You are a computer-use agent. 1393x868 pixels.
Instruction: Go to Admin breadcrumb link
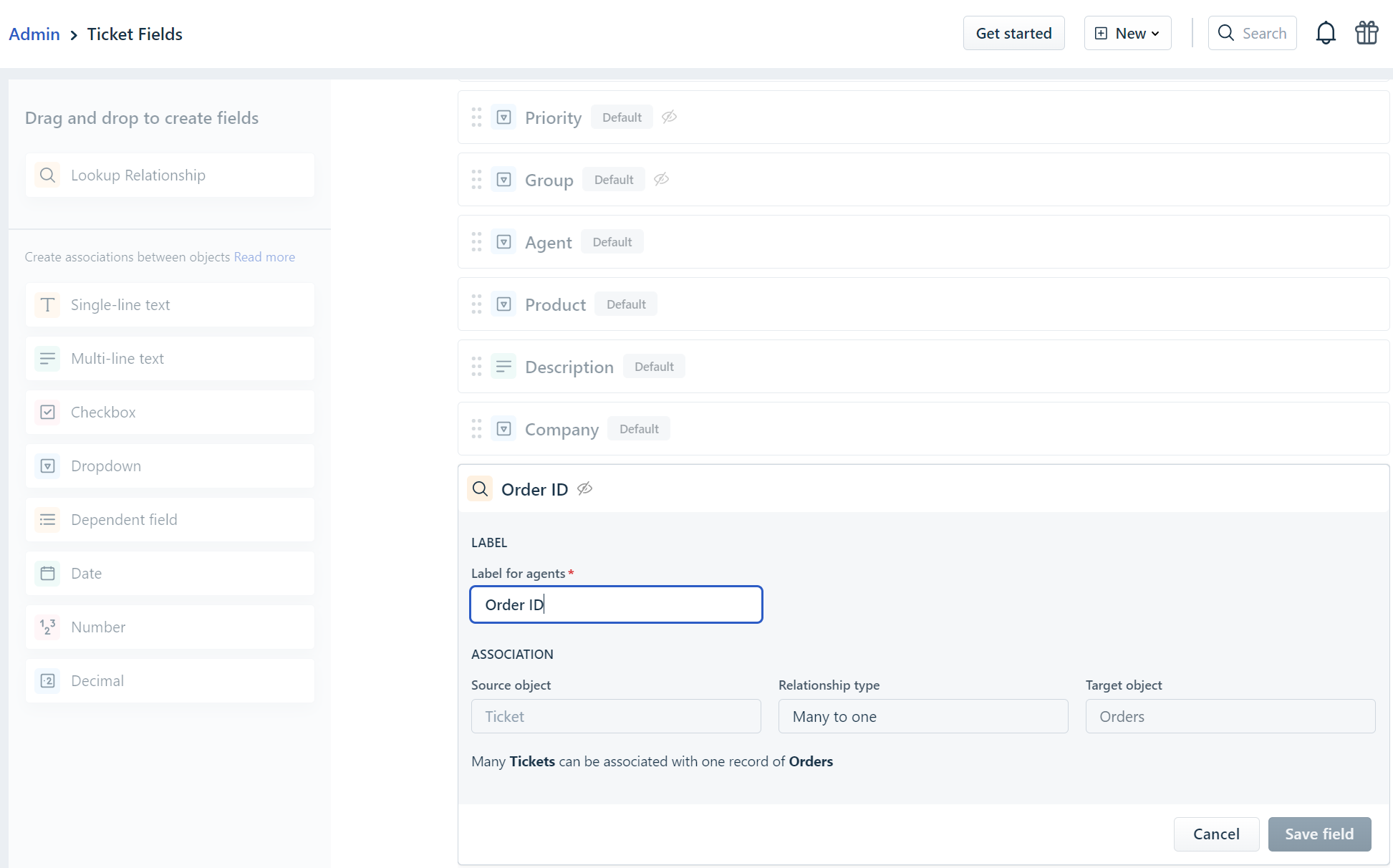point(34,34)
